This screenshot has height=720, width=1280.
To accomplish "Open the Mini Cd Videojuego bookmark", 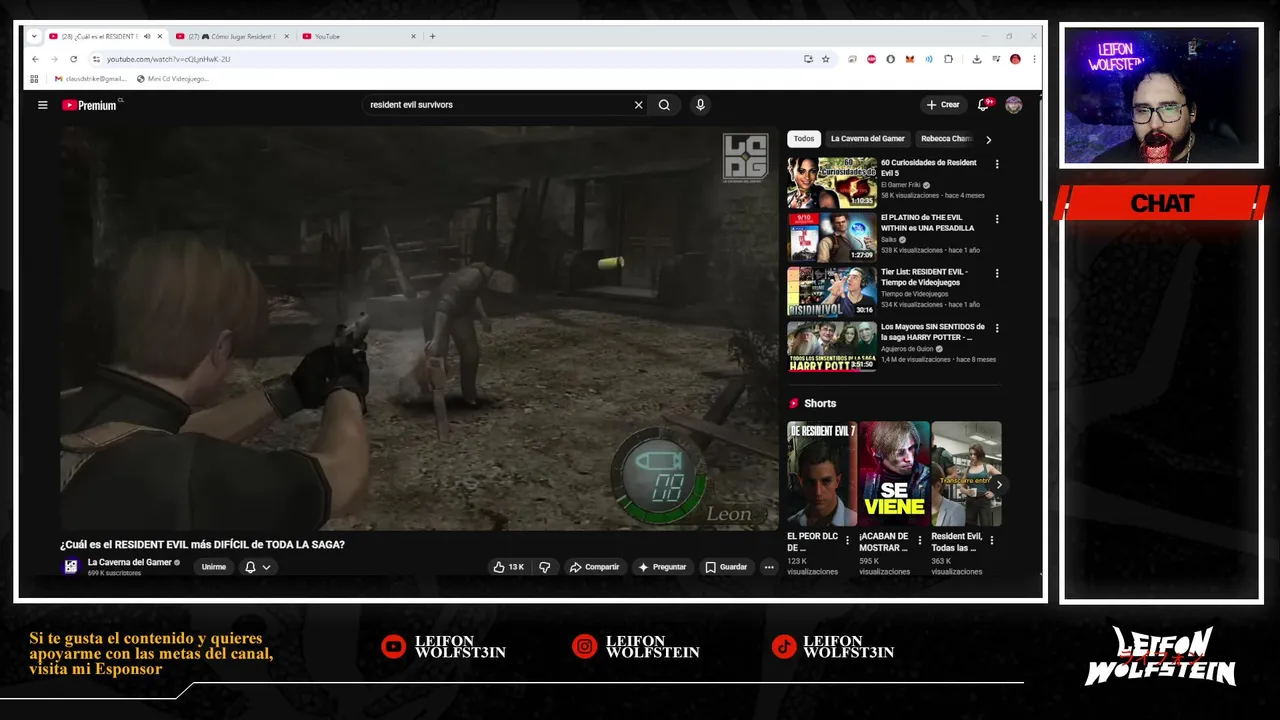I will (x=172, y=78).
